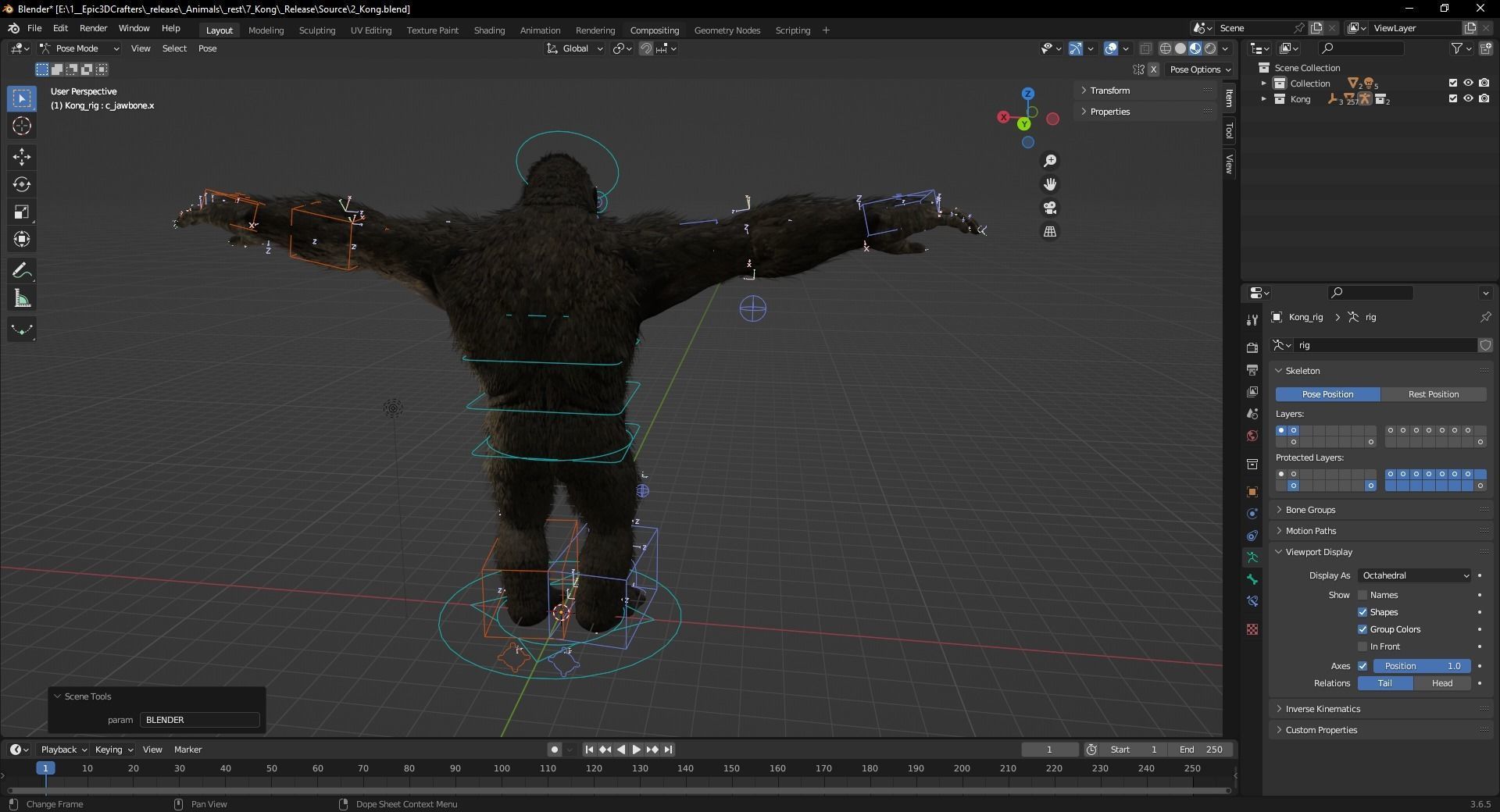
Task: Open the Pose Options dropdown
Action: [1200, 69]
